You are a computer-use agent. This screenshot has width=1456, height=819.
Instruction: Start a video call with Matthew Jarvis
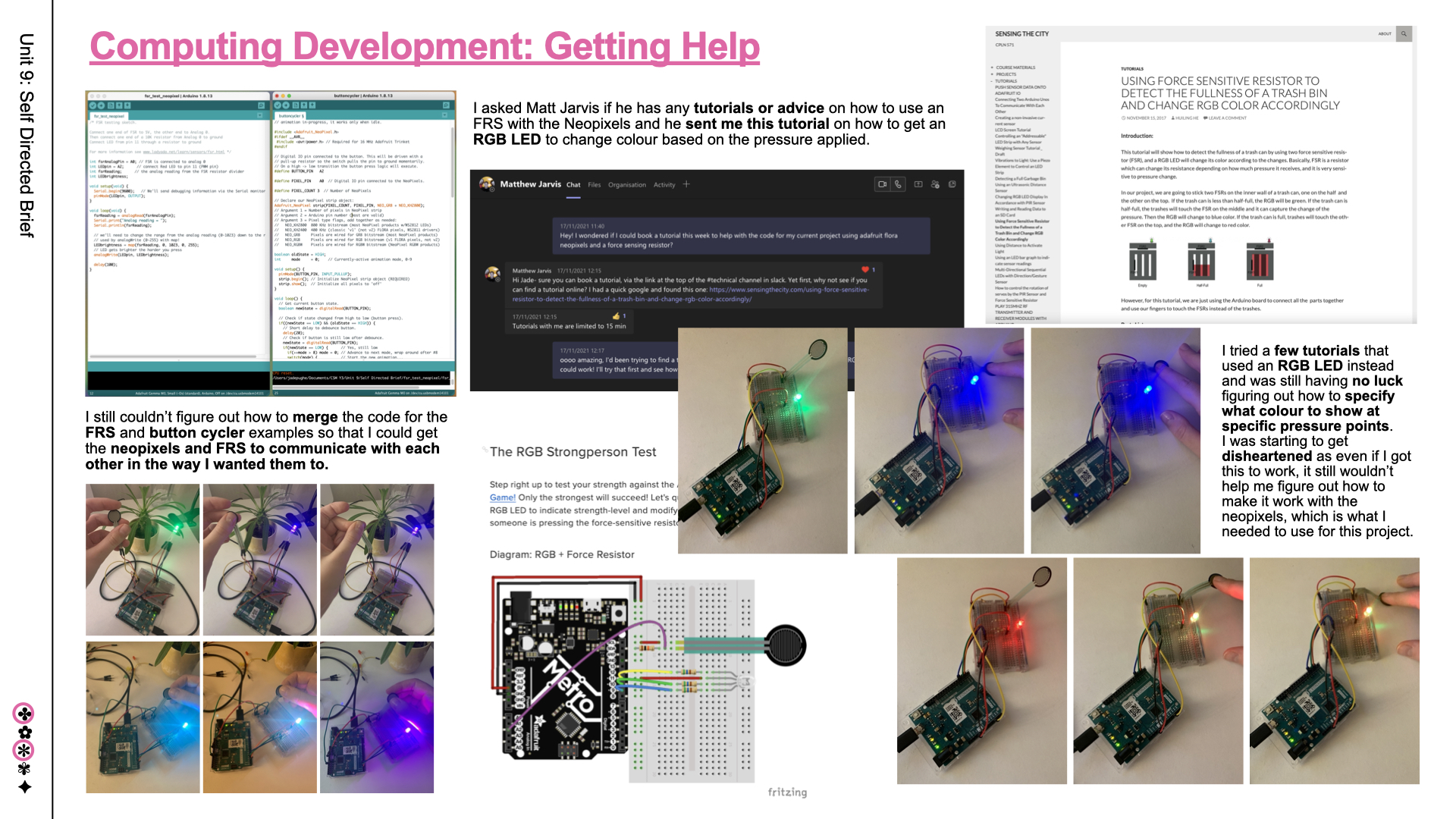tap(882, 184)
